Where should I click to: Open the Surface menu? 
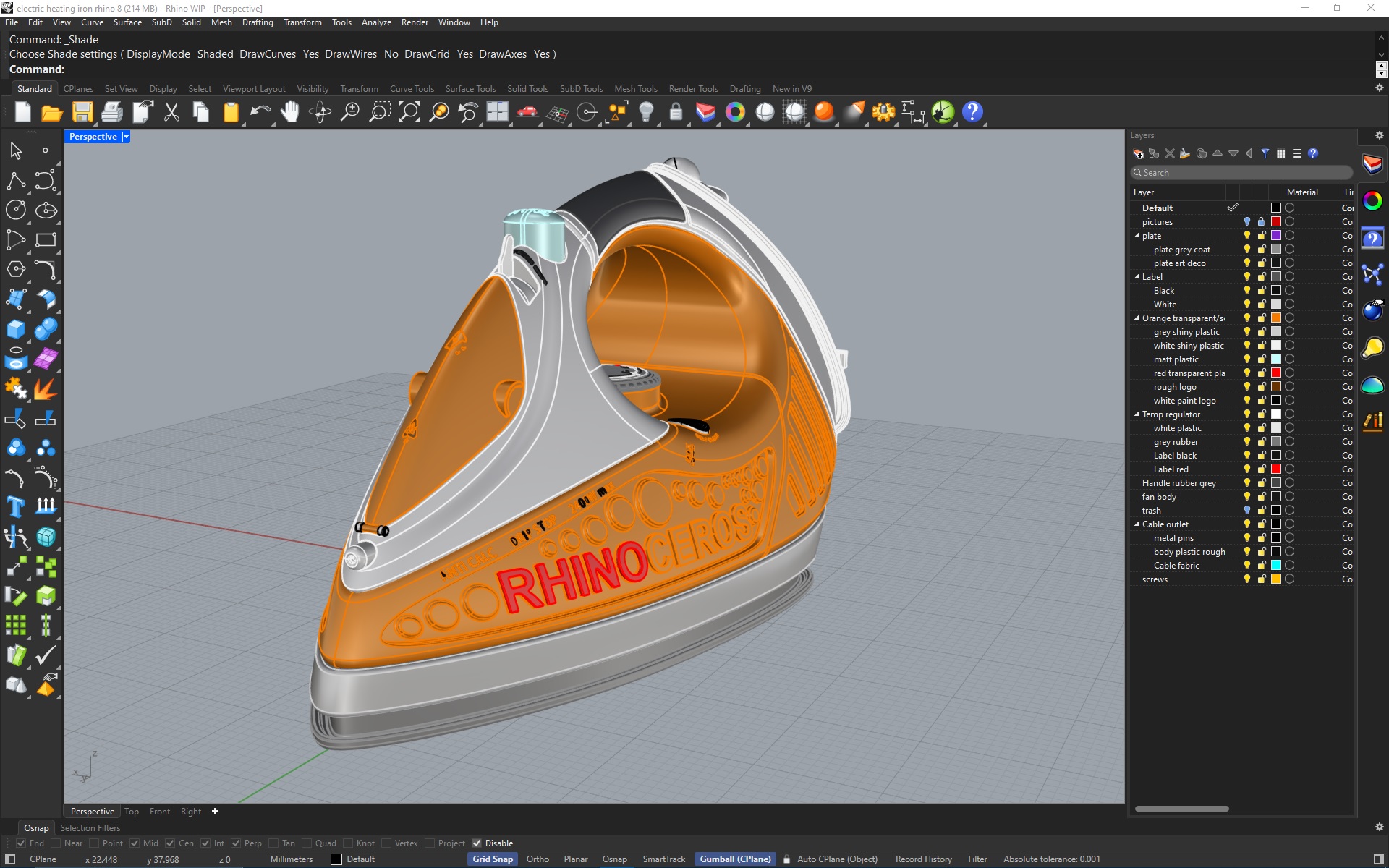[127, 22]
